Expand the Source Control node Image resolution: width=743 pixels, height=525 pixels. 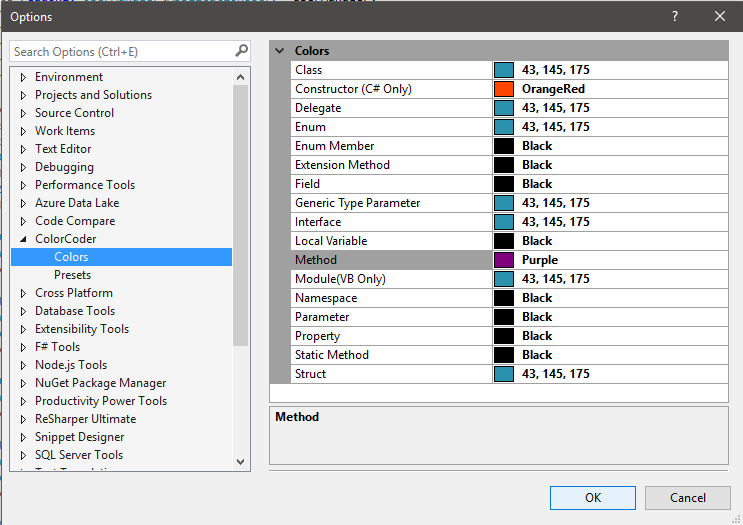(x=23, y=113)
